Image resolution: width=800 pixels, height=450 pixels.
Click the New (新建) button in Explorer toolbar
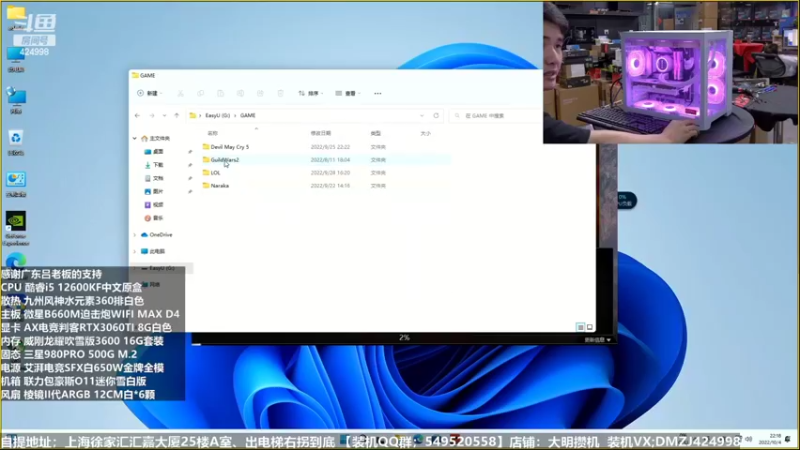149,93
